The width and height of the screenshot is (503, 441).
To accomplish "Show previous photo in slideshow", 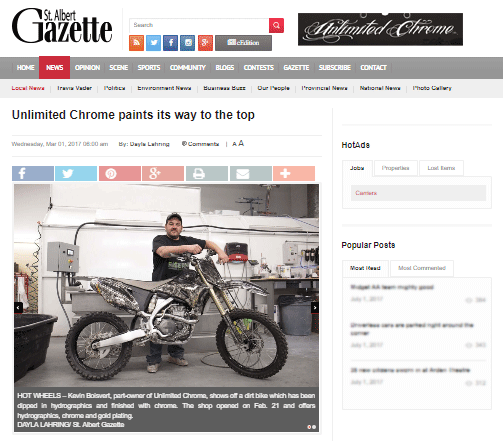I will pos(19,307).
